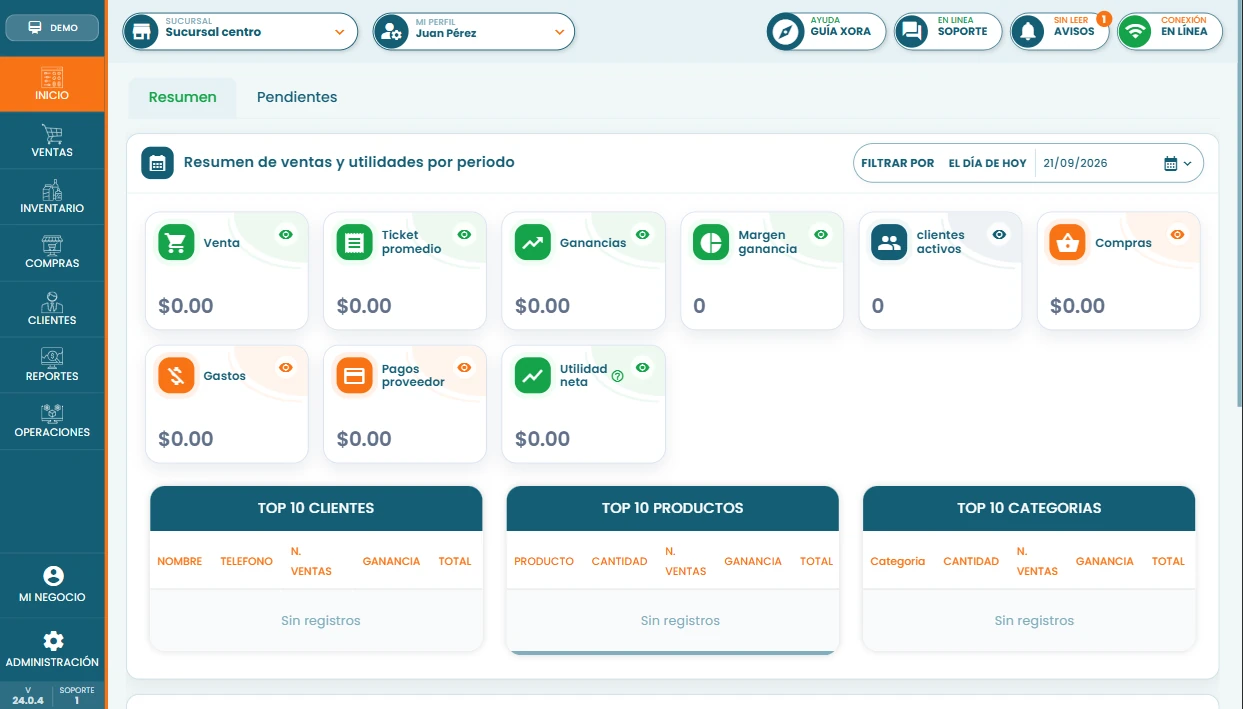Open Avisos notifications bell
1243x709 pixels.
click(1060, 31)
